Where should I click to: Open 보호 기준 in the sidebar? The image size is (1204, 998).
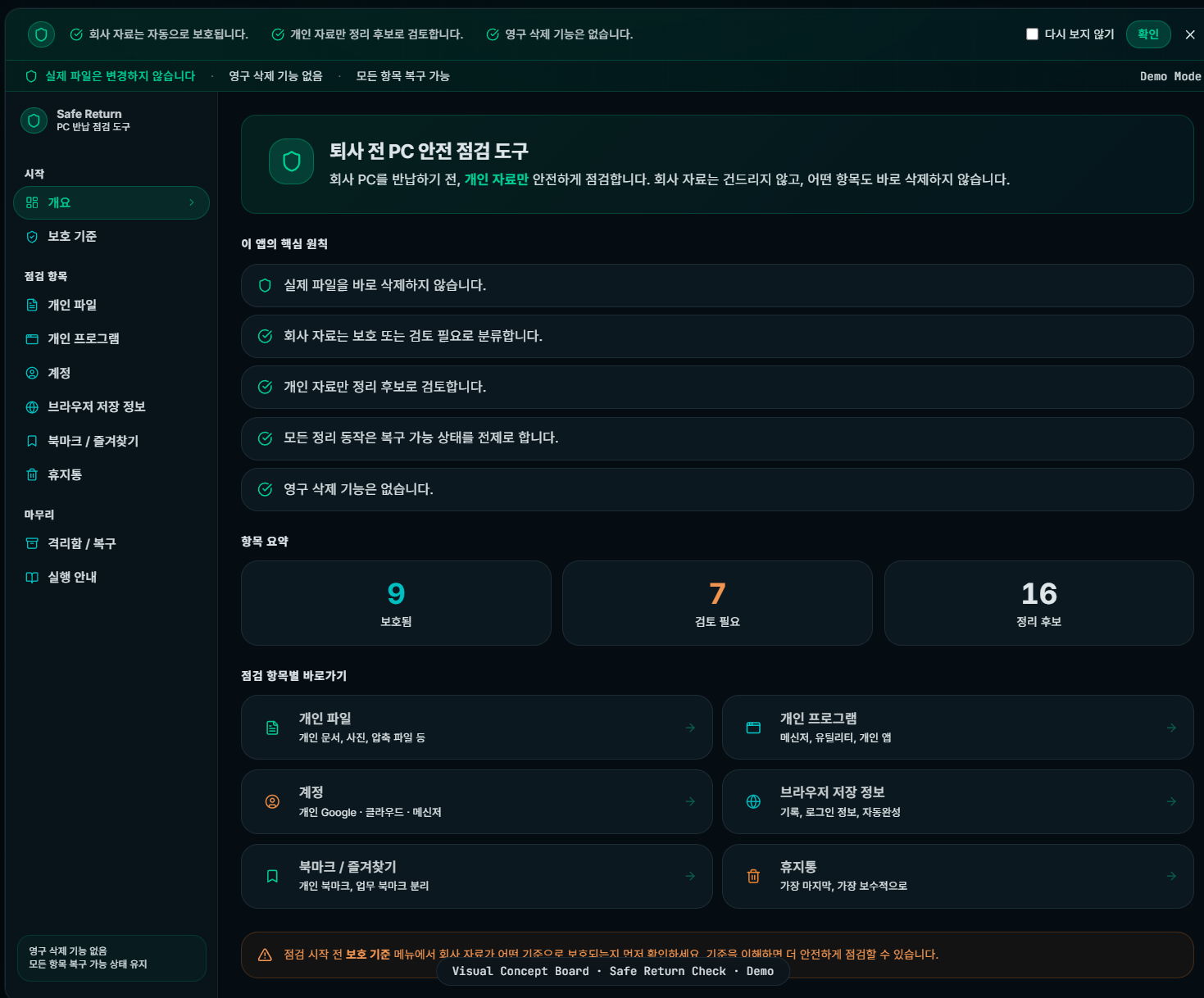[x=72, y=237]
